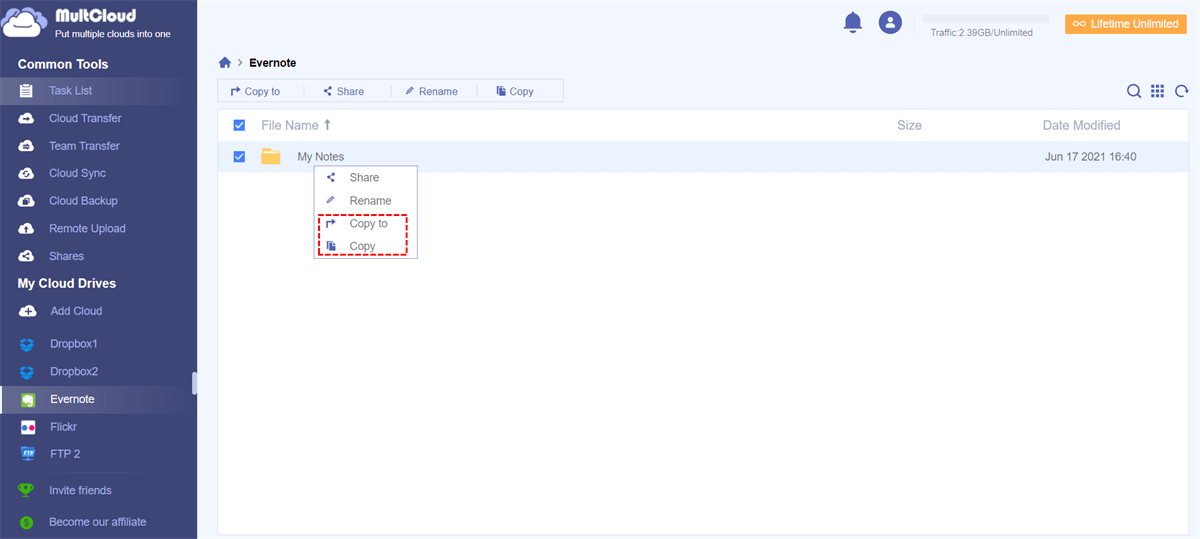Click Become our affiliate link
Viewport: 1200px width, 539px height.
tap(98, 522)
